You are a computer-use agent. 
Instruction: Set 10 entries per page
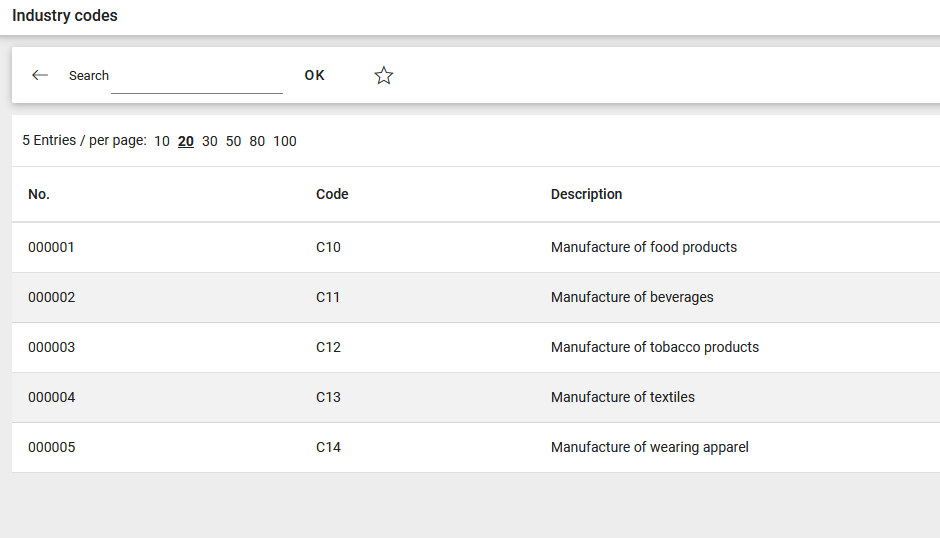tap(162, 141)
